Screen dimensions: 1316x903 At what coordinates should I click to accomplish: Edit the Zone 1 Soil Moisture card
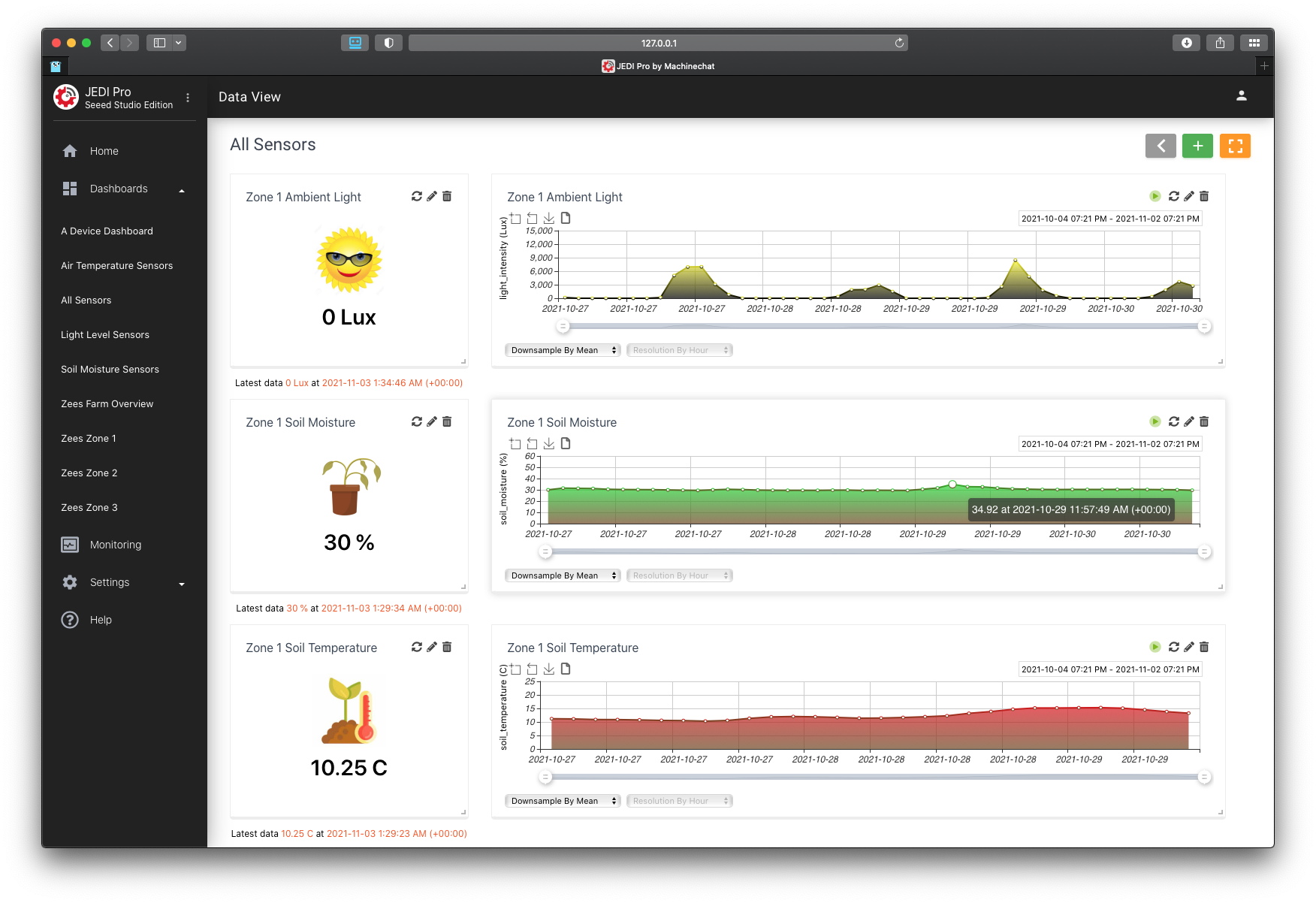coord(432,421)
